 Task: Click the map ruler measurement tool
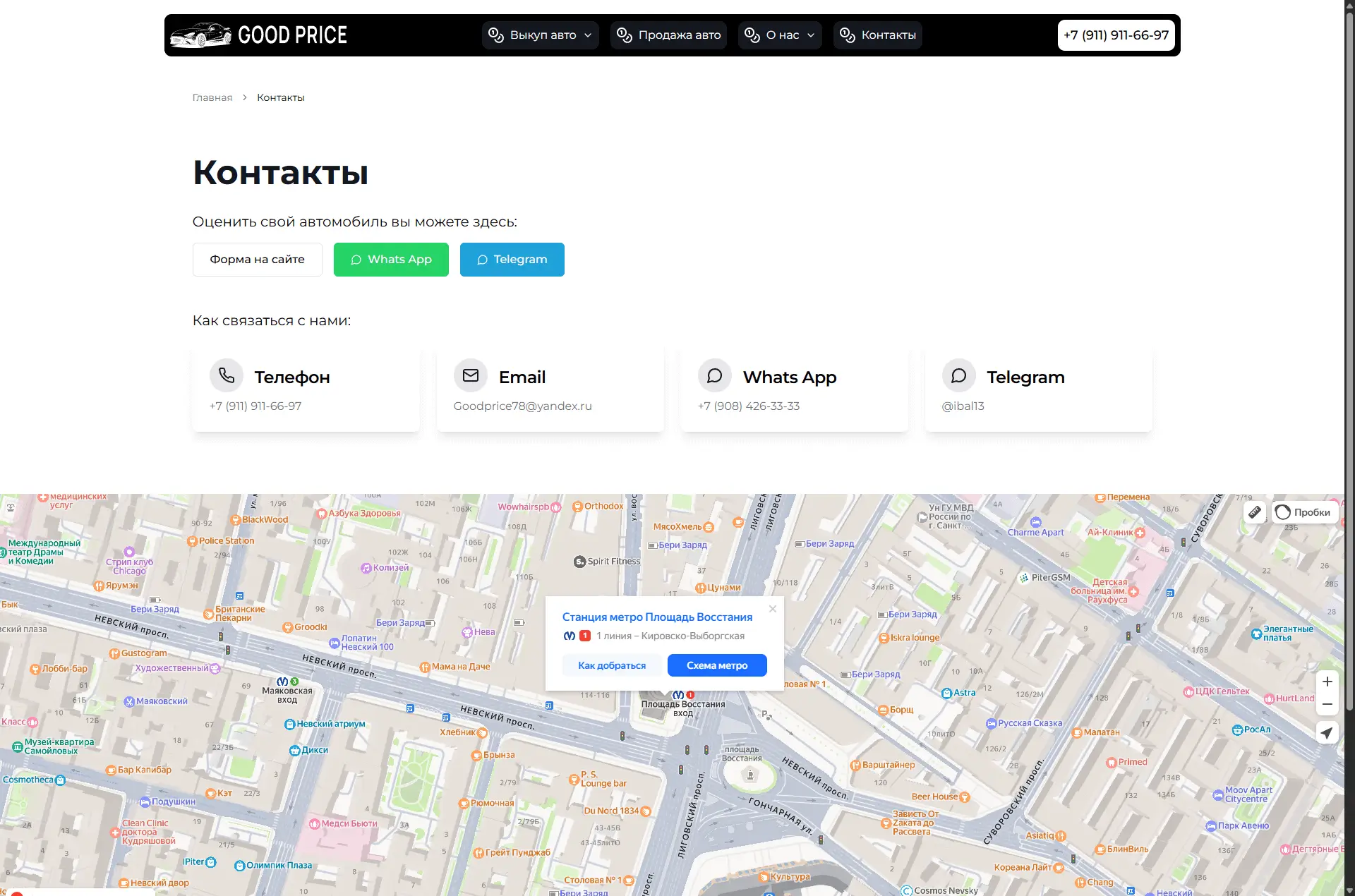1255,512
